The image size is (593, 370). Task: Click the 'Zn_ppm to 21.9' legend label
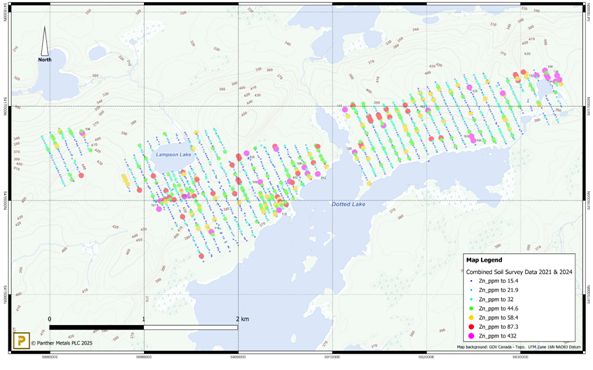[498, 290]
